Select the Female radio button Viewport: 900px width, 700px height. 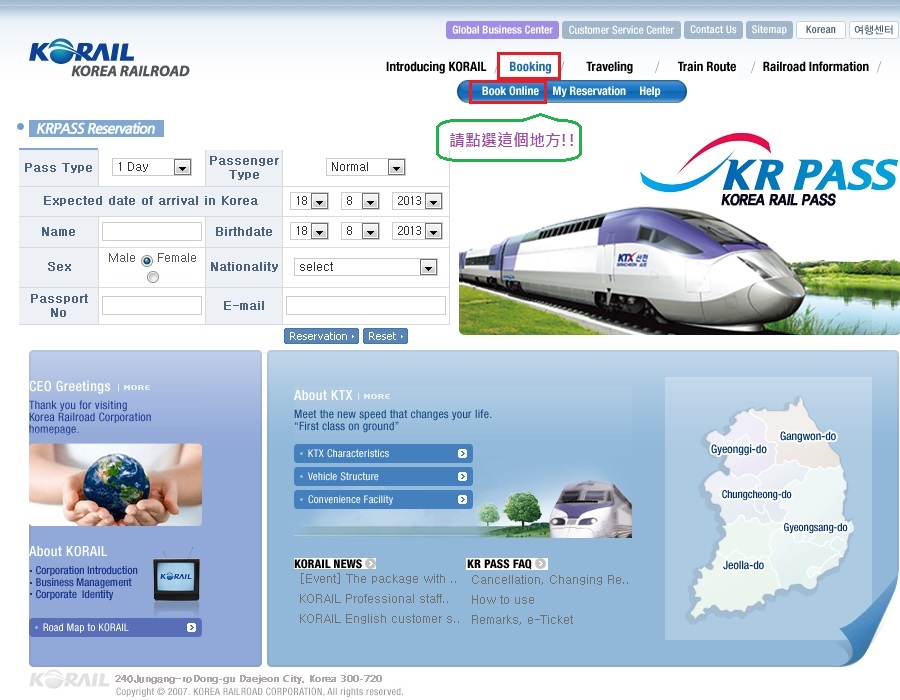click(x=153, y=277)
